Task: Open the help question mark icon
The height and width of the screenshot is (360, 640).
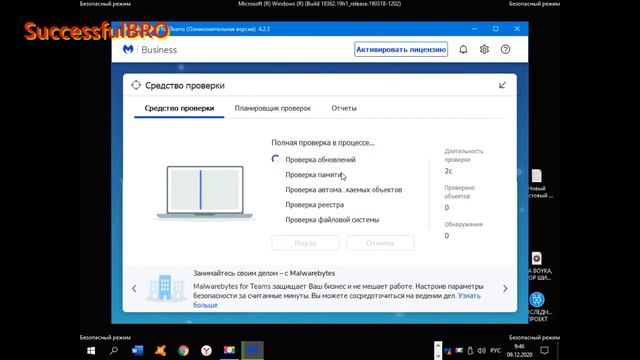Action: [505, 49]
